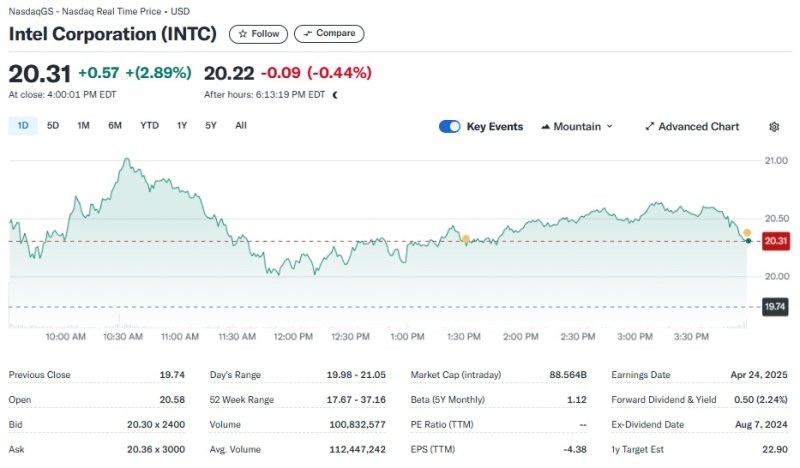The width and height of the screenshot is (800, 468).
Task: Click the dark 19.74 previous close label
Action: pos(775,307)
